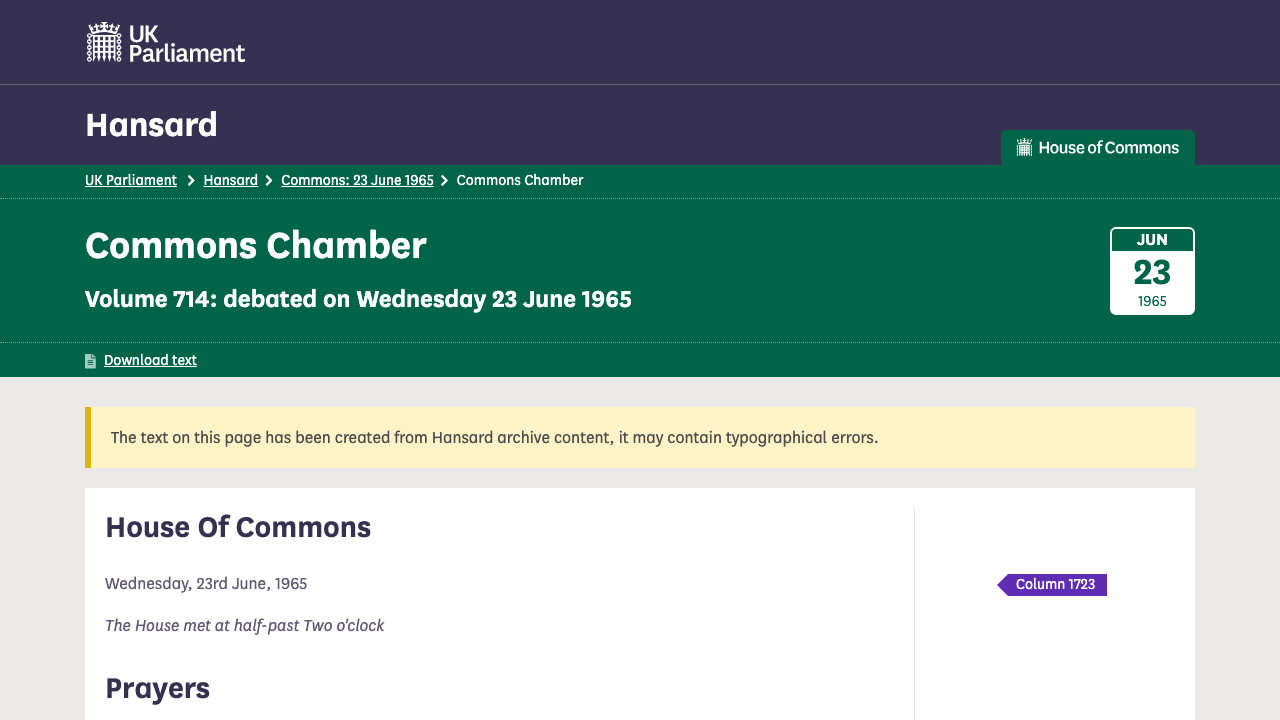The image size is (1280, 720).
Task: Click the UK Parliament wordmark text
Action: click(x=187, y=43)
